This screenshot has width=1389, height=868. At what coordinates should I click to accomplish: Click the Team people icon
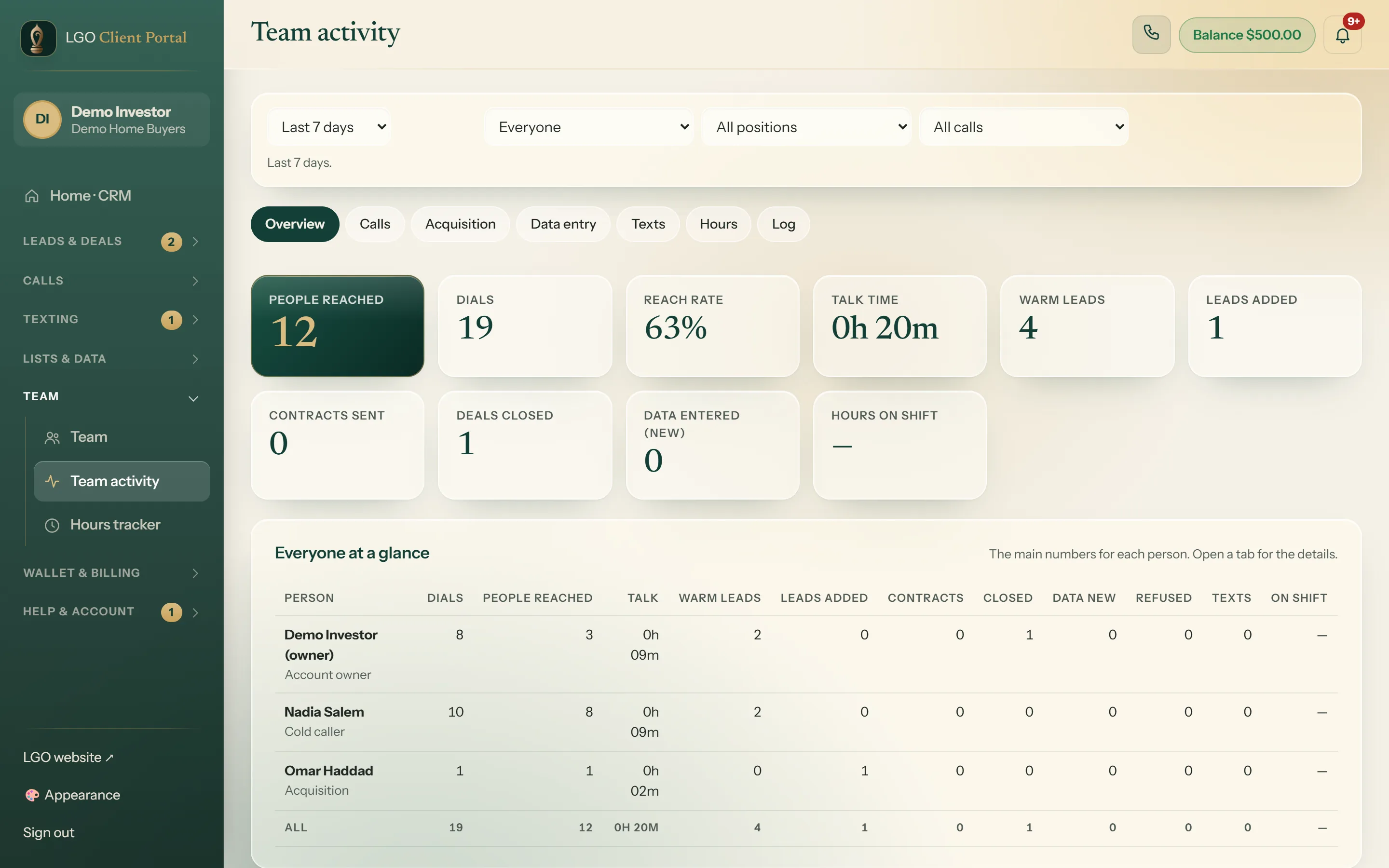[x=52, y=437]
